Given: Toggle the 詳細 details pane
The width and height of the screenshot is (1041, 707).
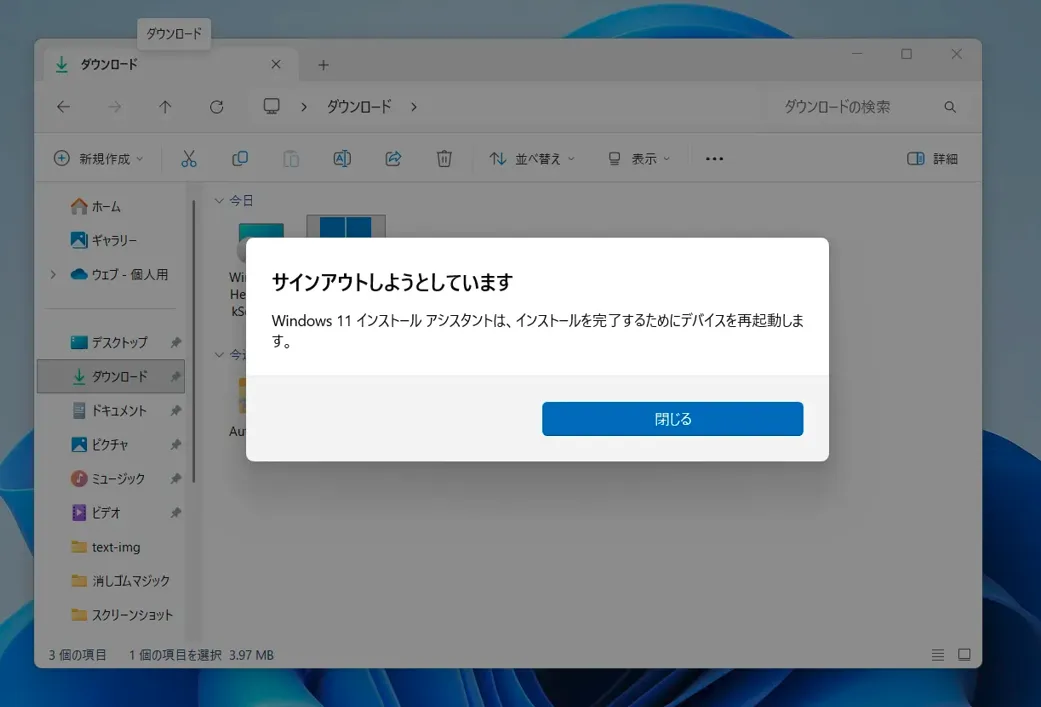Looking at the screenshot, I should (x=932, y=159).
